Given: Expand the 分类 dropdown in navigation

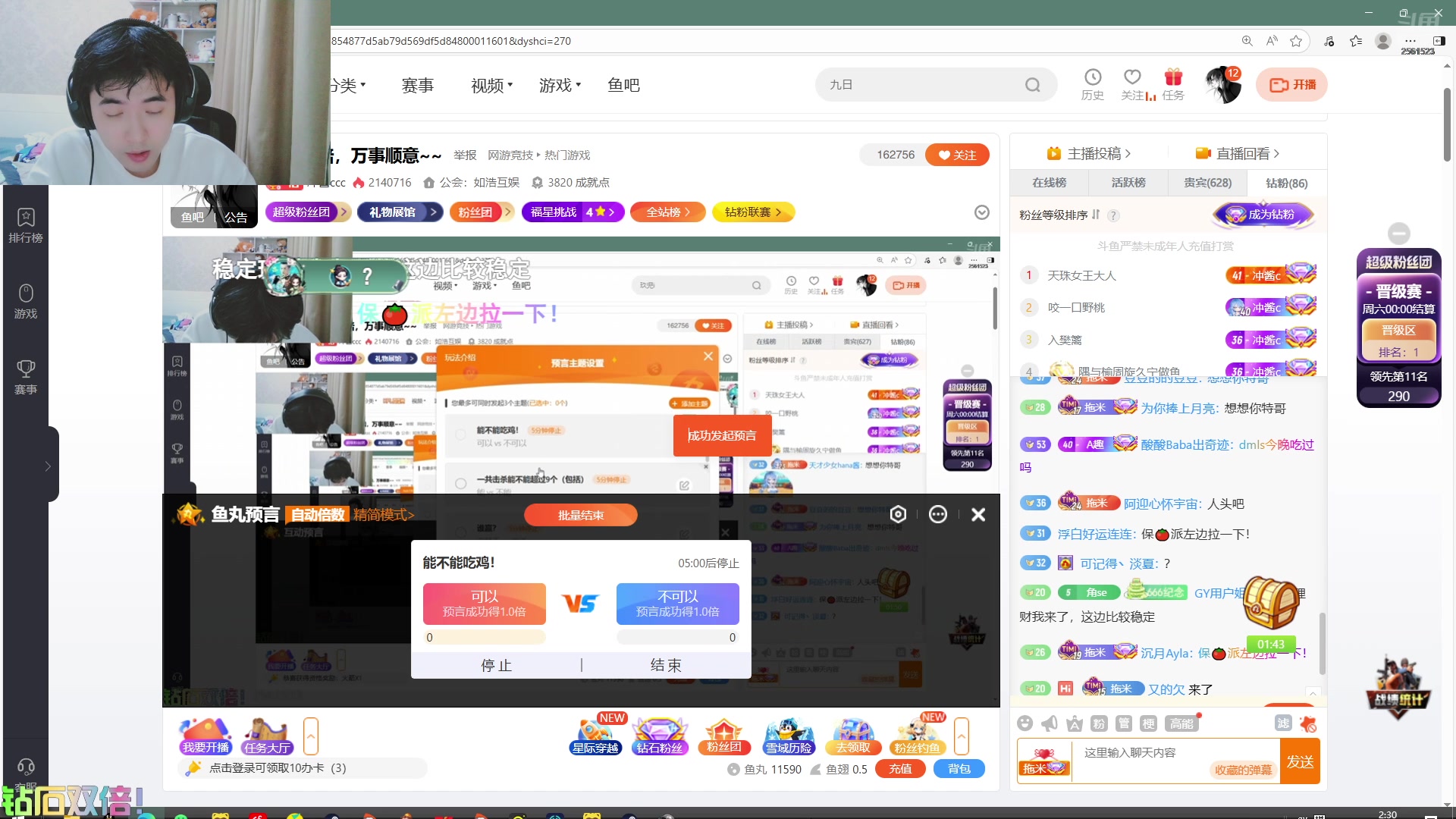Looking at the screenshot, I should (347, 85).
